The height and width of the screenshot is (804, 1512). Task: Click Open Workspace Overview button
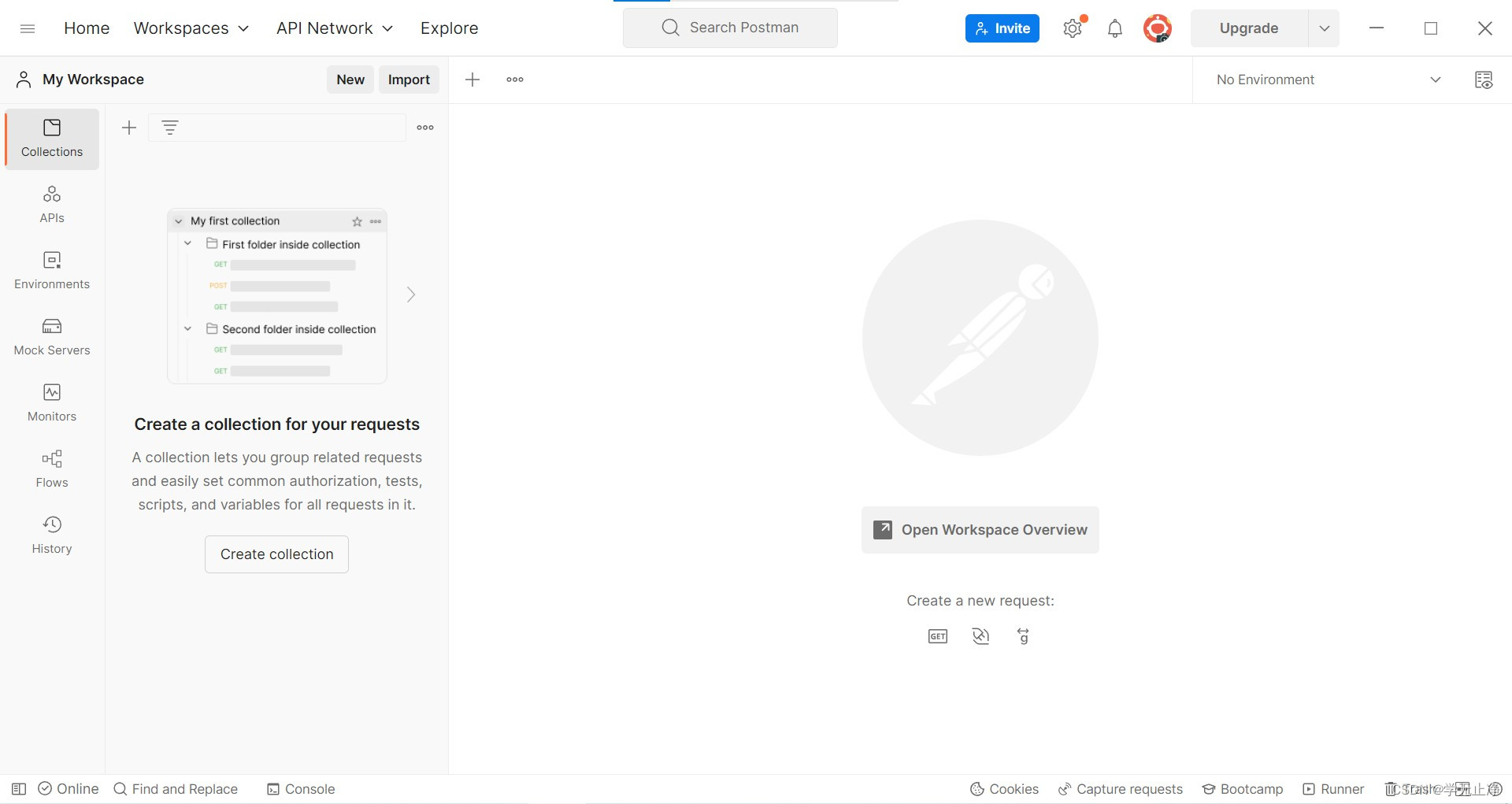coord(980,530)
